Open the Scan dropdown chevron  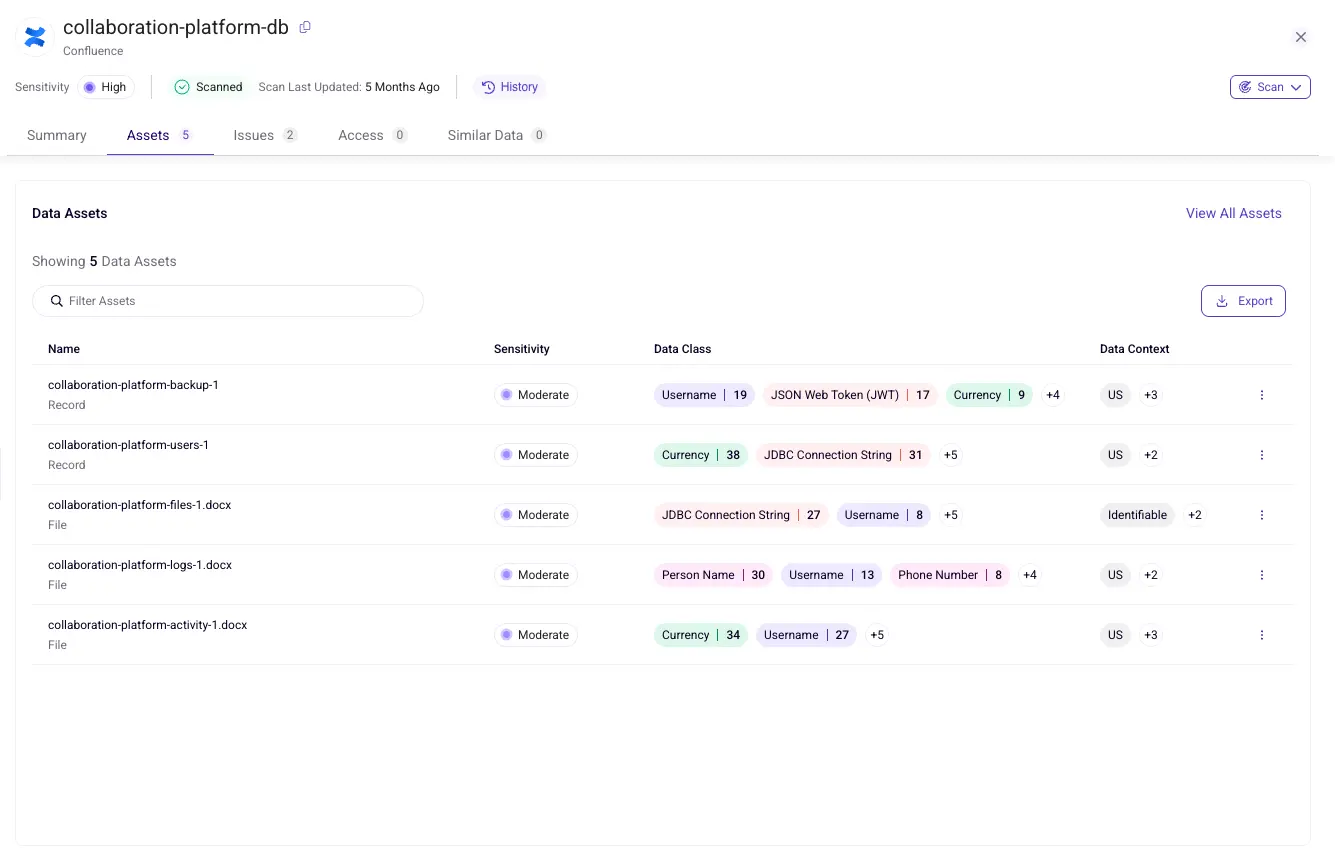pyautogui.click(x=1296, y=87)
